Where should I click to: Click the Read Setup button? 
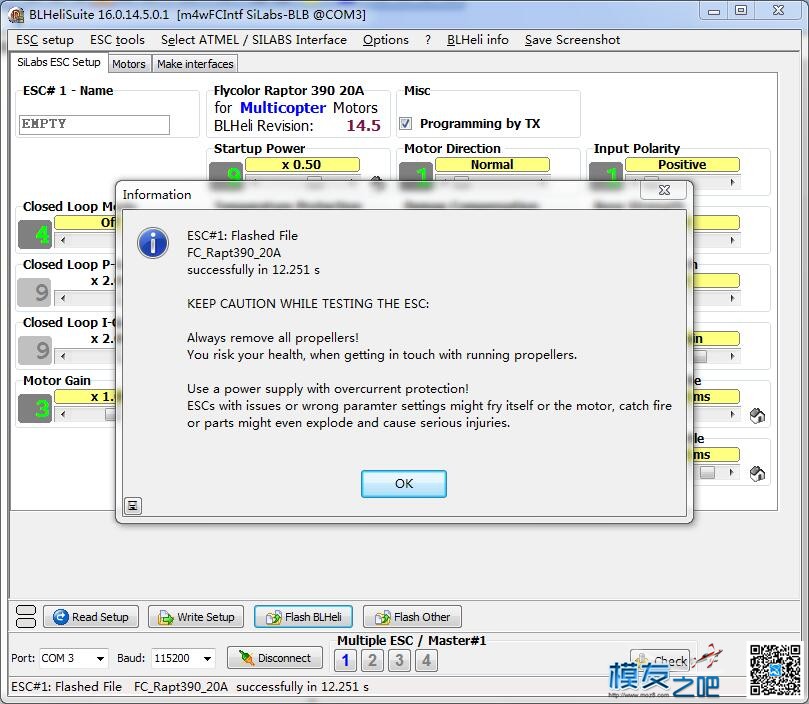pos(91,617)
